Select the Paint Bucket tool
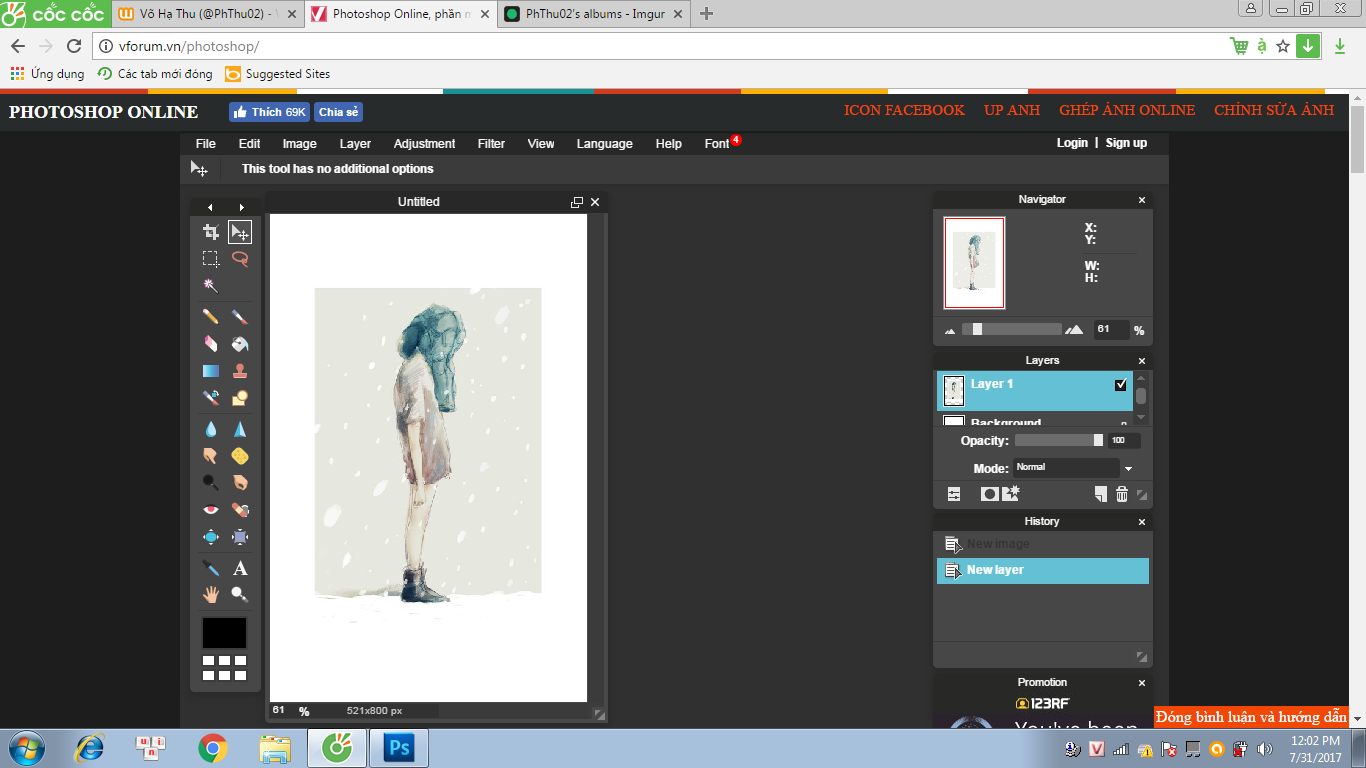This screenshot has width=1366, height=768. 240,344
